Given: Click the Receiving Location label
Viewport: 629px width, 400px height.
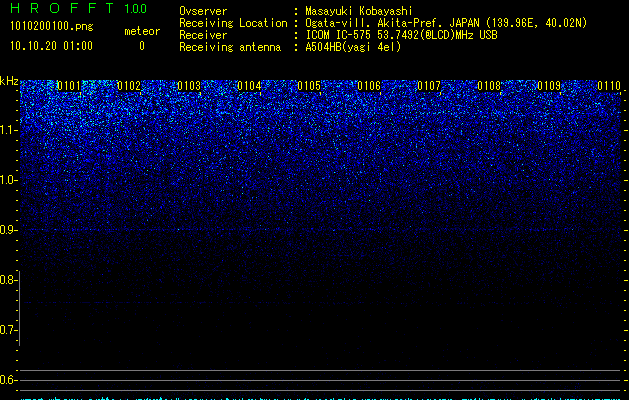Looking at the screenshot, I should [x=233, y=23].
